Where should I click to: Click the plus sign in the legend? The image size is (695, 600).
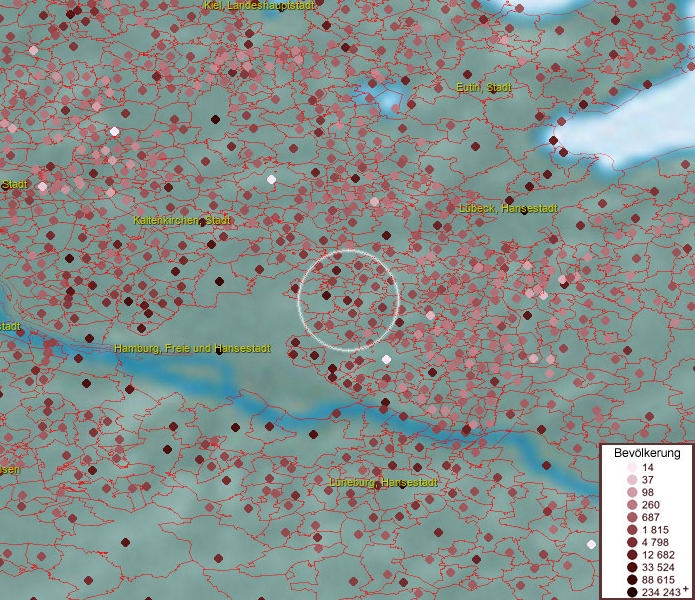click(686, 589)
